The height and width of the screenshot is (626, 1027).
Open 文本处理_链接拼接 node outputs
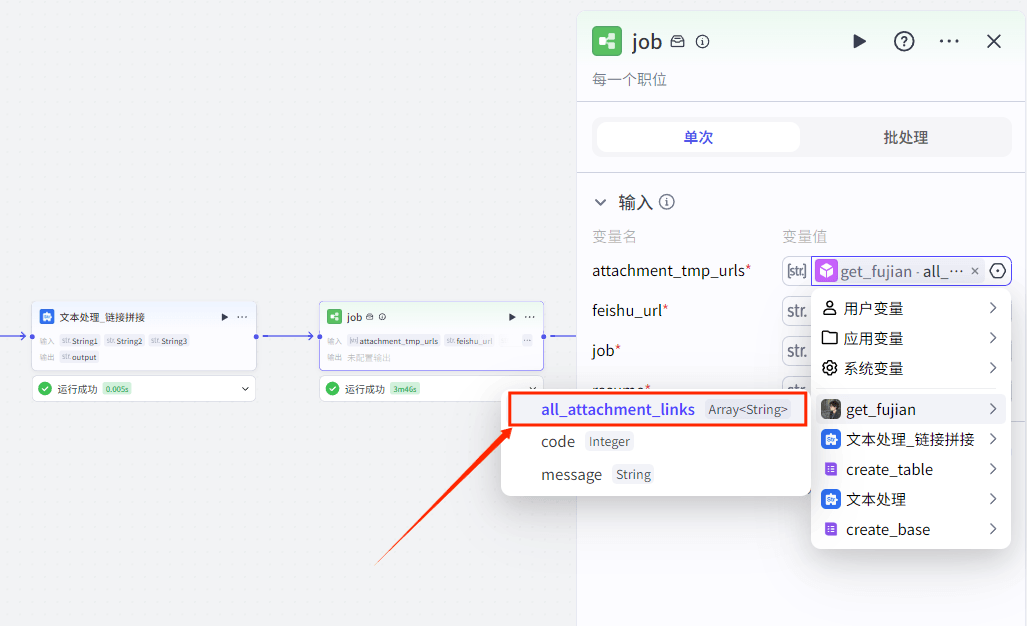910,439
